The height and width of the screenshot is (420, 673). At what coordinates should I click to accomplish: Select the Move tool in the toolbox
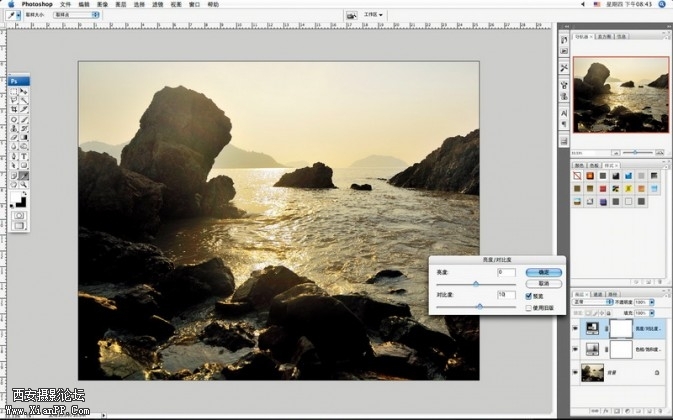point(24,91)
